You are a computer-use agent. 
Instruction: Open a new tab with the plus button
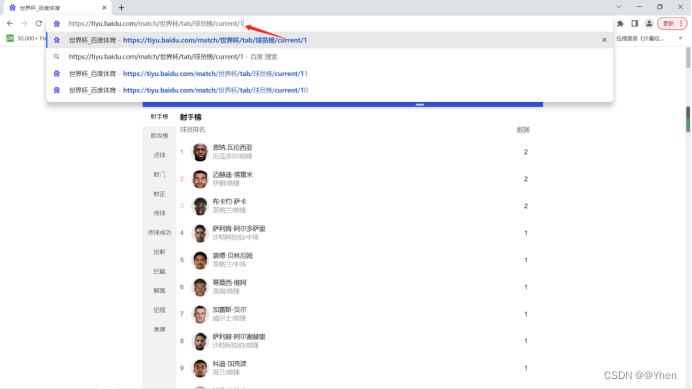pos(121,8)
